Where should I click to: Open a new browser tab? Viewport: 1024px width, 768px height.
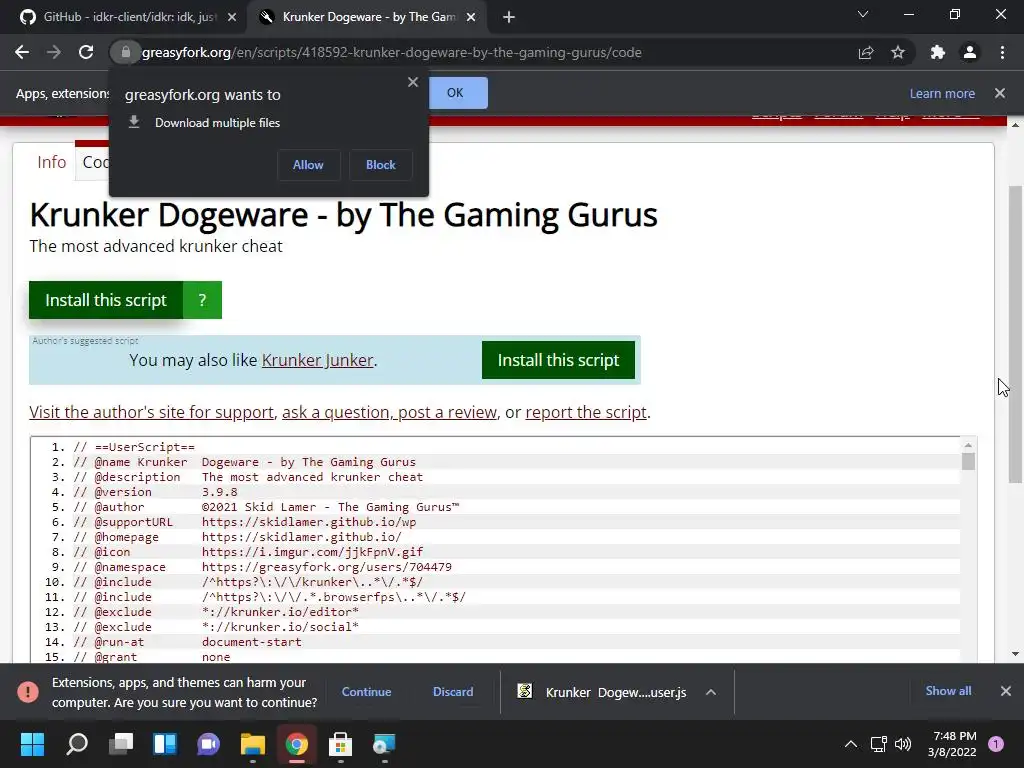509,18
